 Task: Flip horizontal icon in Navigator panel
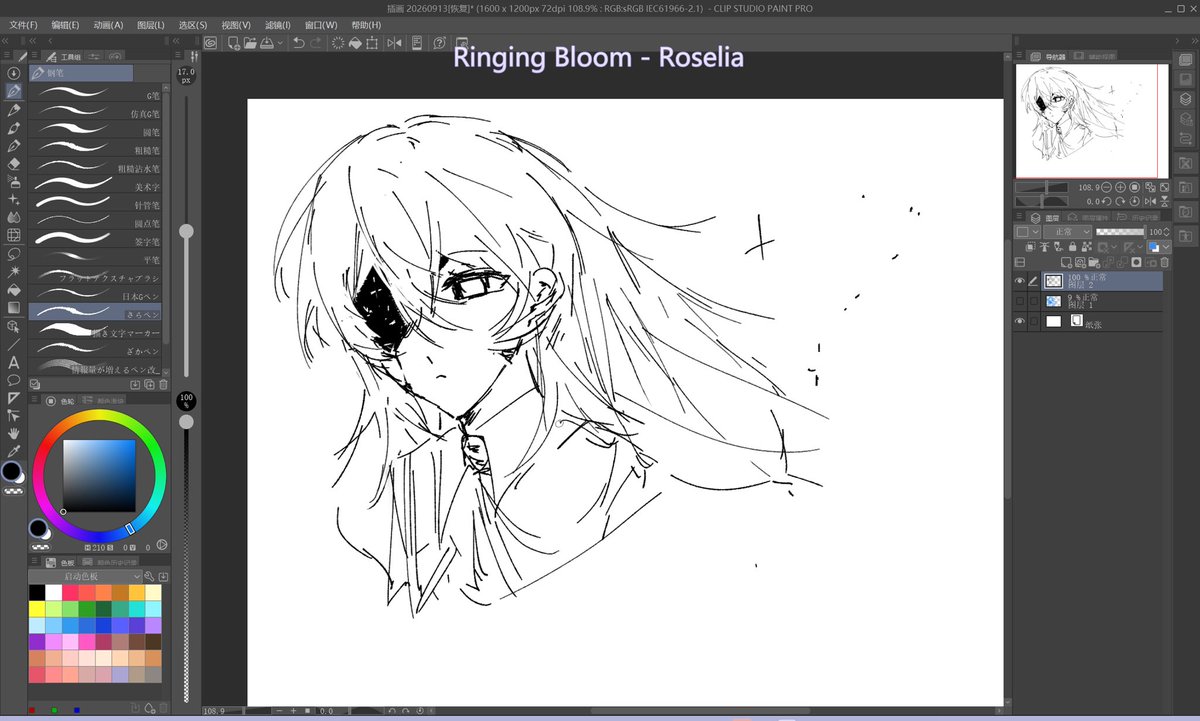click(1150, 202)
